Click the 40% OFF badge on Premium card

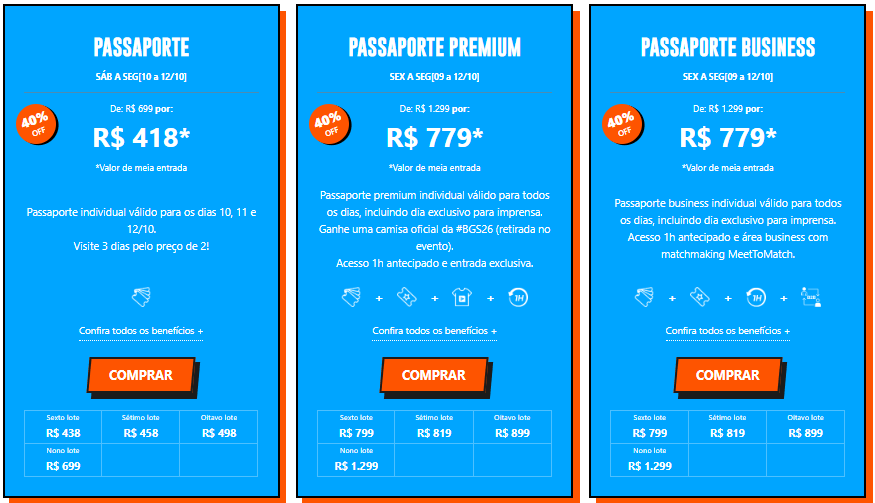(x=330, y=124)
